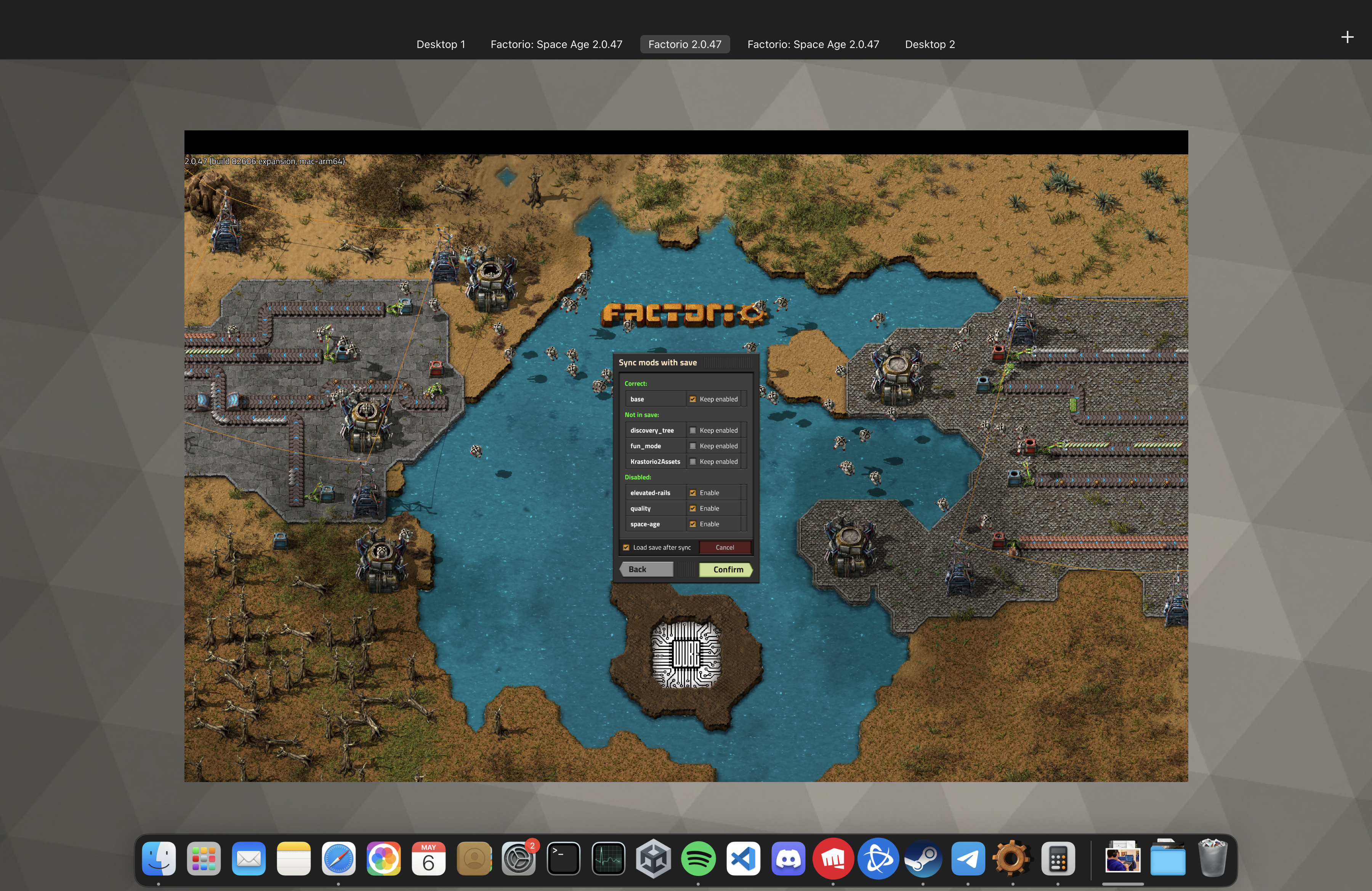Open Calendar showing May 6
This screenshot has height=891, width=1372.
428,859
